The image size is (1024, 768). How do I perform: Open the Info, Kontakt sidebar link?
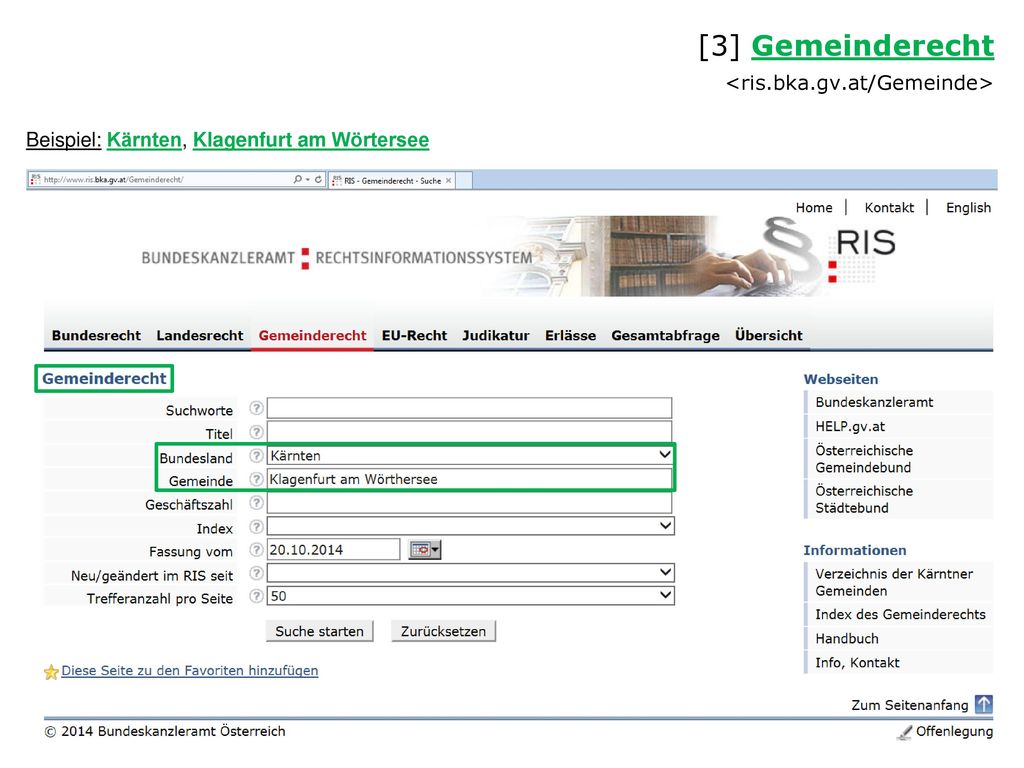point(857,663)
